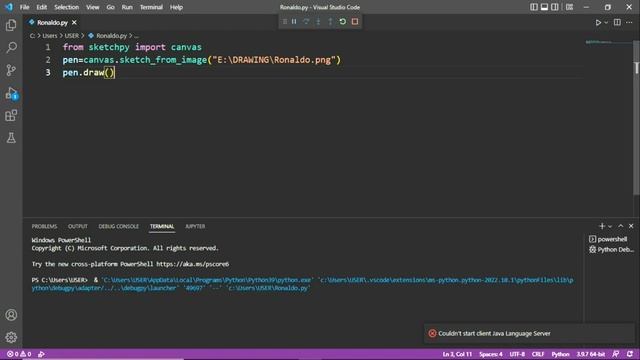Viewport: 640px width, 360px height.
Task: Open the Run and Debug view
Action: point(11,93)
